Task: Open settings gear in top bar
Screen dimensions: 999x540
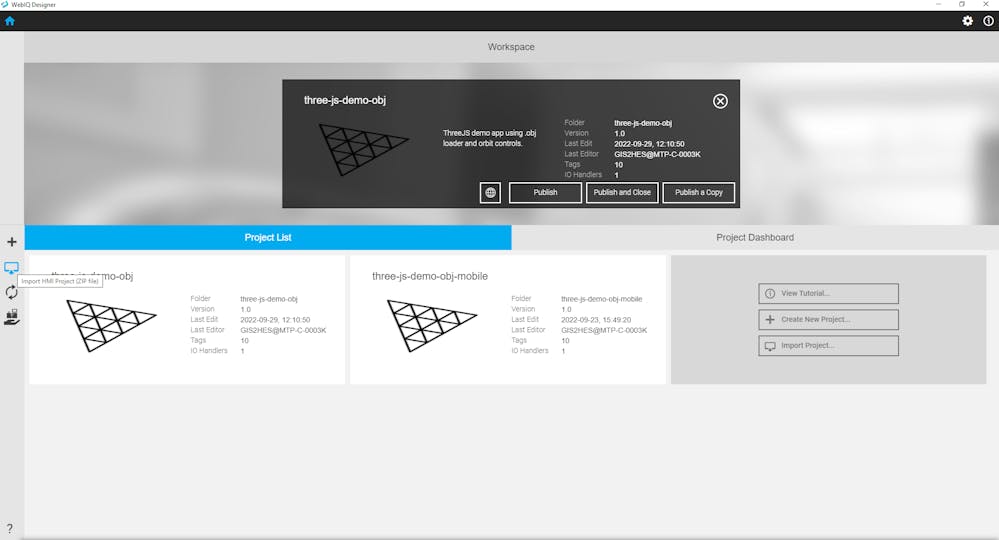Action: (967, 21)
